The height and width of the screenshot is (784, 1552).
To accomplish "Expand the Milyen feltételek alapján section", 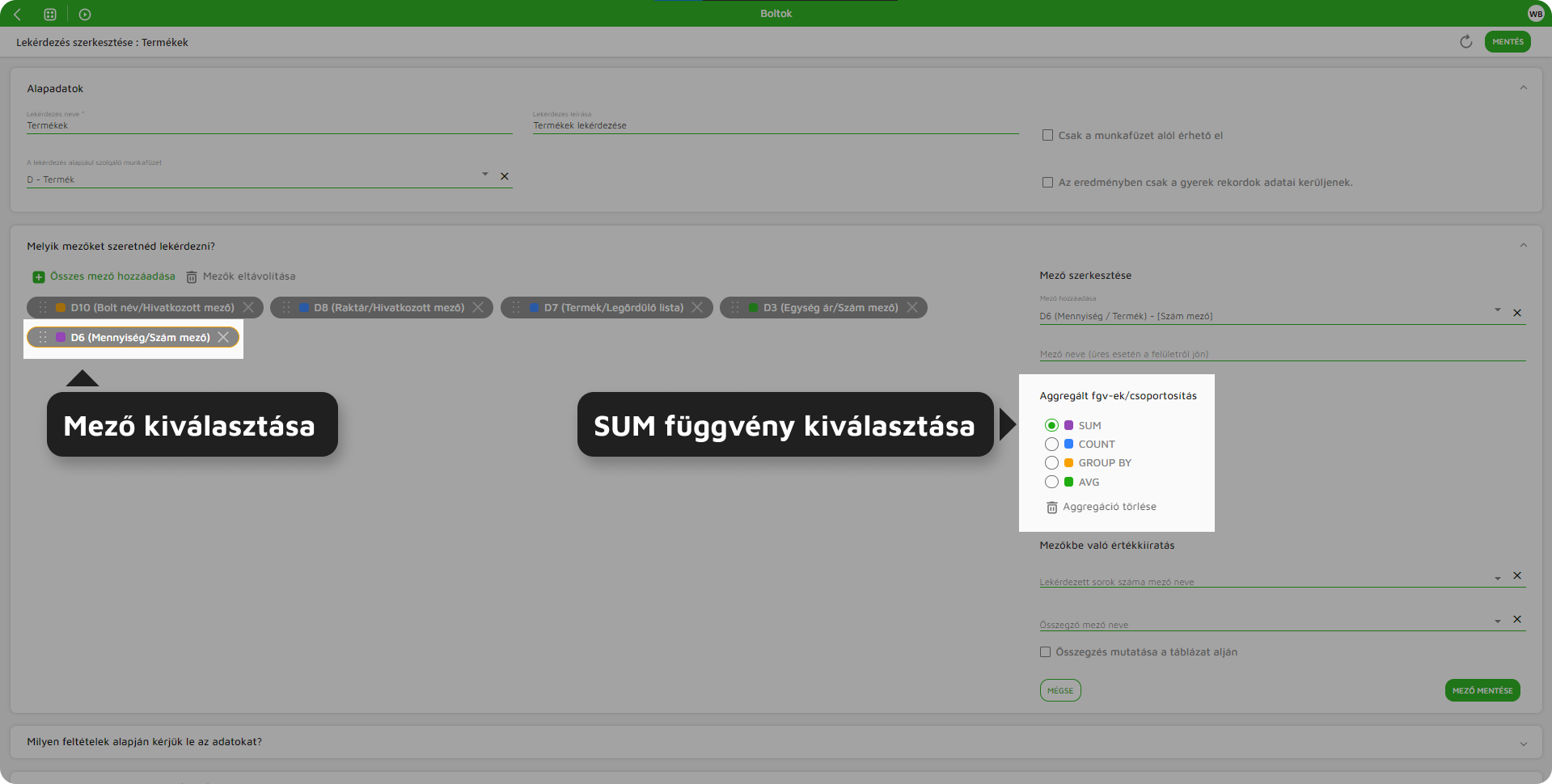I will point(1524,744).
